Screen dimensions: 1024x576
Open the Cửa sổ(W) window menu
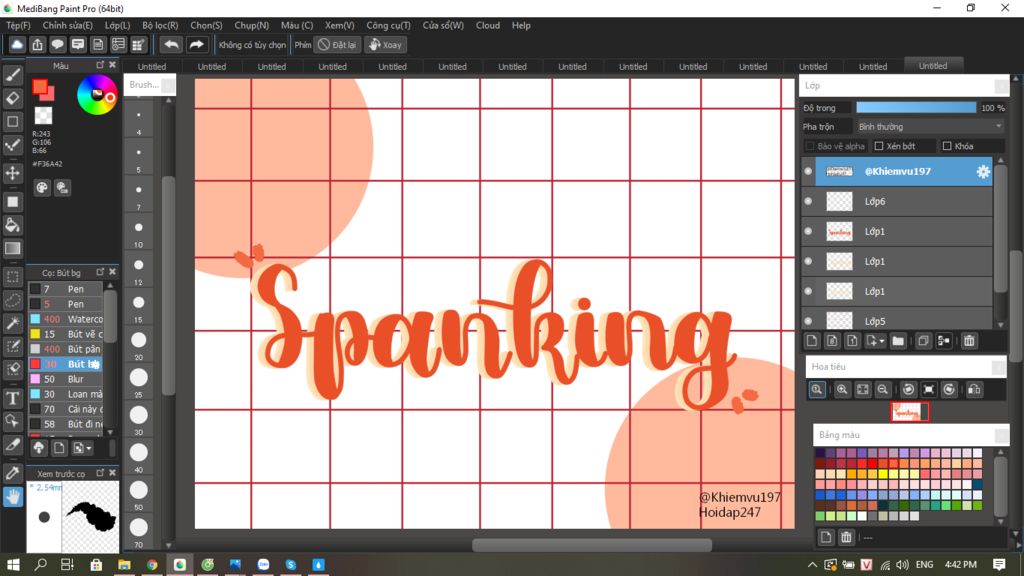(x=443, y=25)
